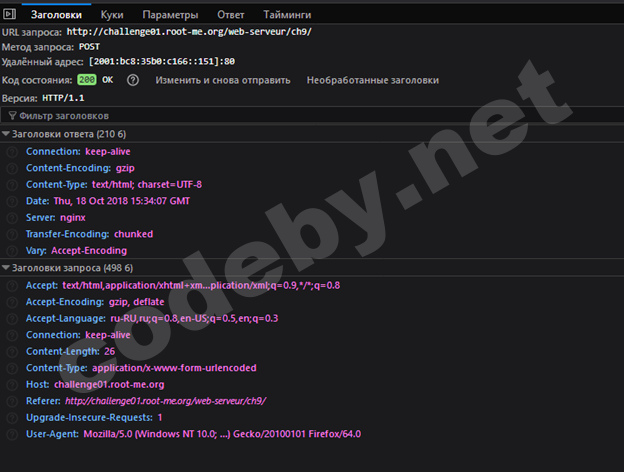Toggle the network request list pane icon
The height and width of the screenshot is (472, 624).
pyautogui.click(x=10, y=14)
